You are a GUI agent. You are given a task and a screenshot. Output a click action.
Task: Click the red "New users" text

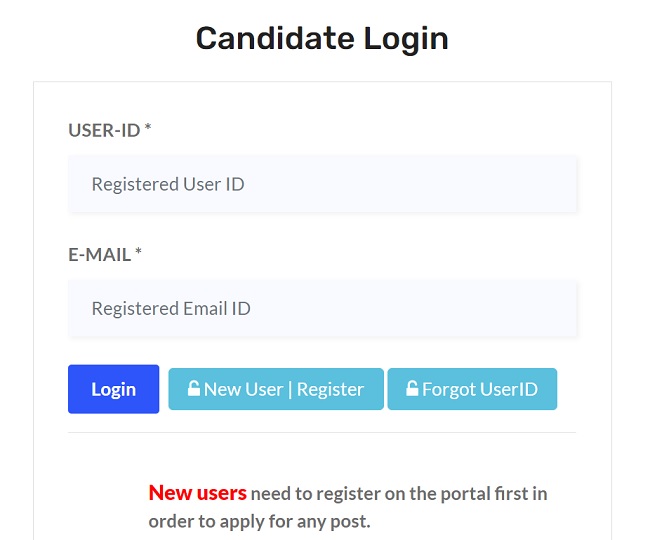[x=197, y=493]
